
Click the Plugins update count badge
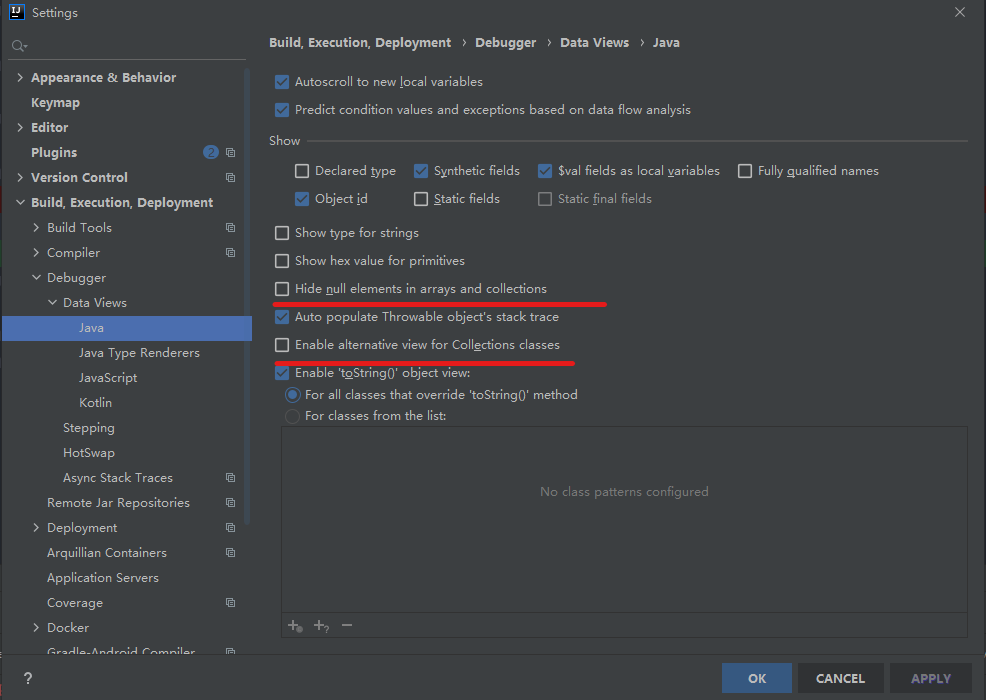pos(210,152)
